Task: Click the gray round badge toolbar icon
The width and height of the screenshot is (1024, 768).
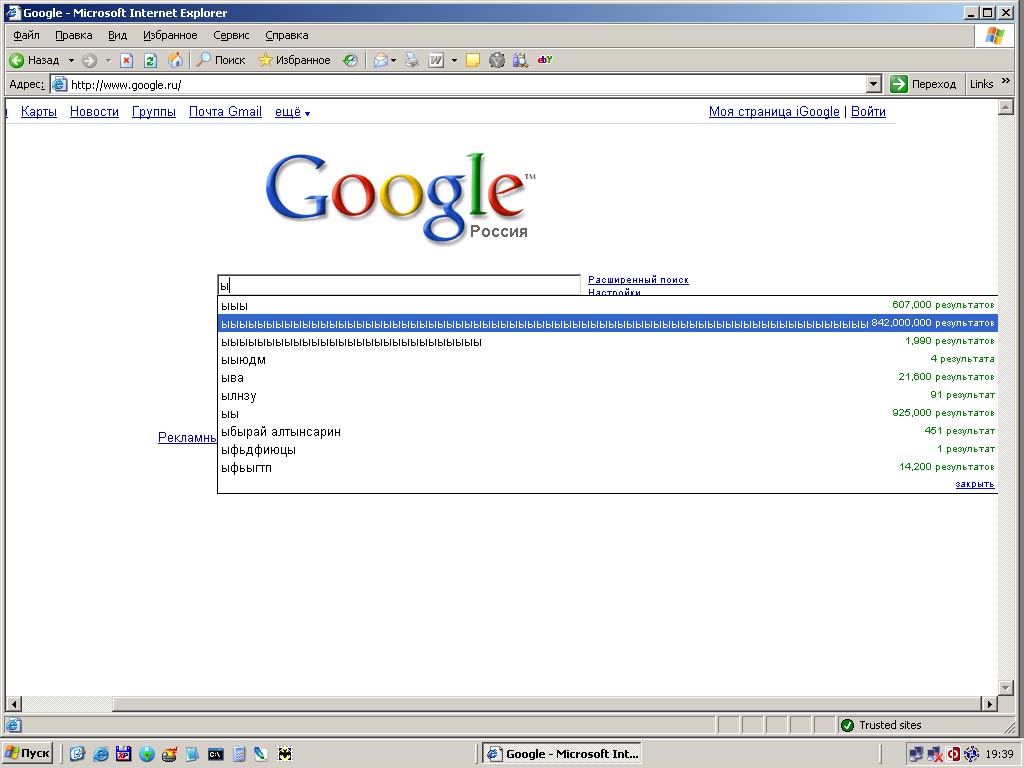Action: point(497,61)
